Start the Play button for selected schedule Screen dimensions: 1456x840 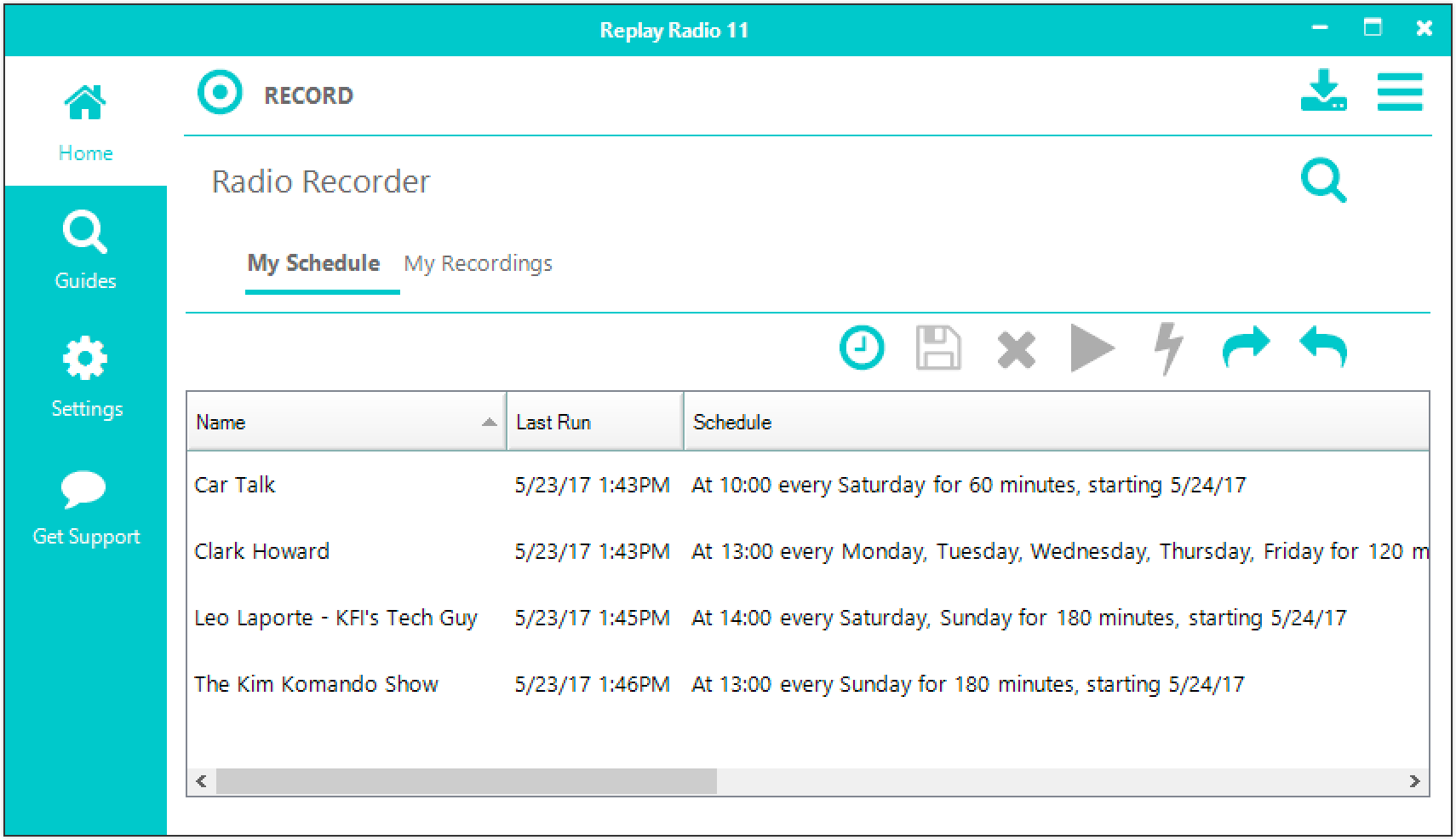pyautogui.click(x=1091, y=348)
